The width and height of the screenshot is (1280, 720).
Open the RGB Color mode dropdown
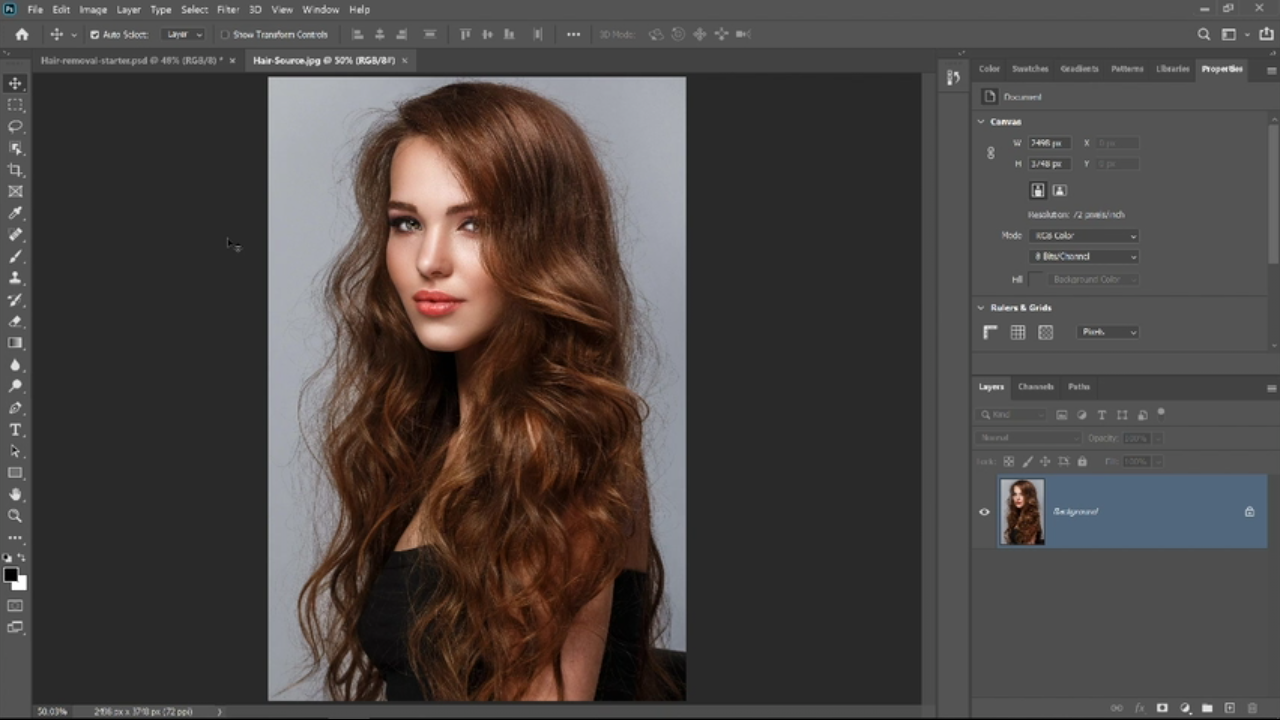(x=1084, y=236)
